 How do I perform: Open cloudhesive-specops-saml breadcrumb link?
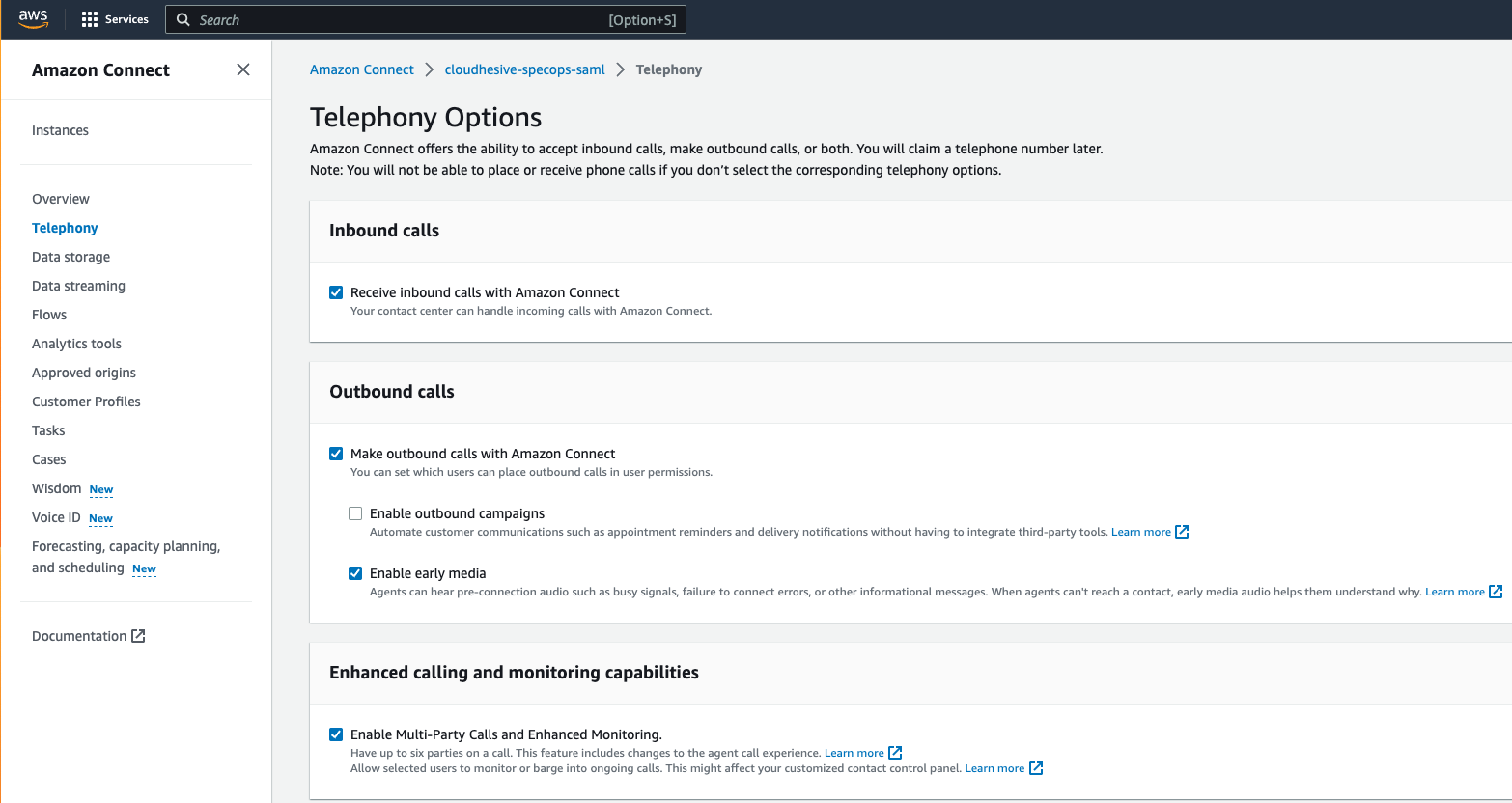click(525, 69)
